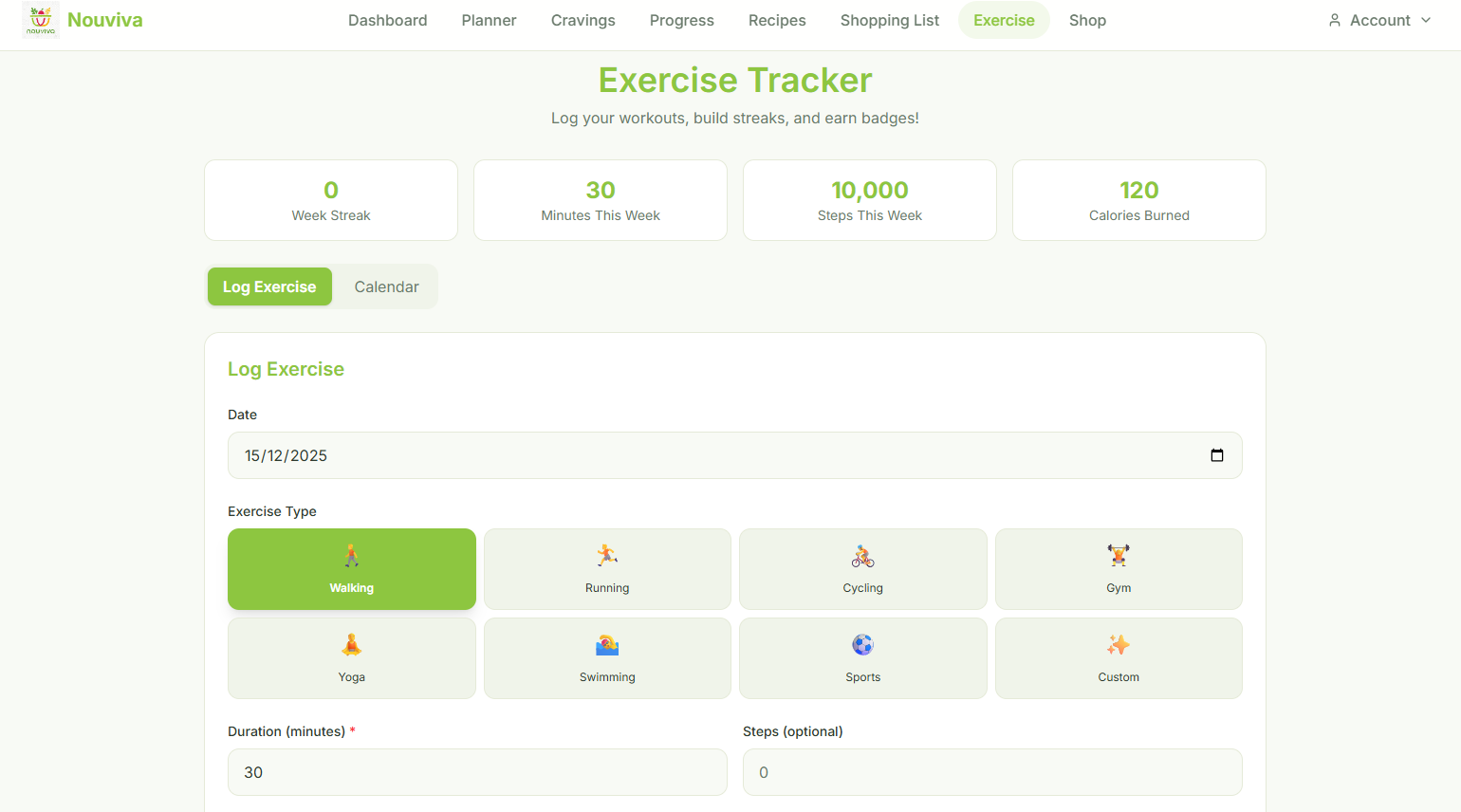1461x812 pixels.
Task: Toggle the Walking exercise type selection
Action: click(x=352, y=568)
